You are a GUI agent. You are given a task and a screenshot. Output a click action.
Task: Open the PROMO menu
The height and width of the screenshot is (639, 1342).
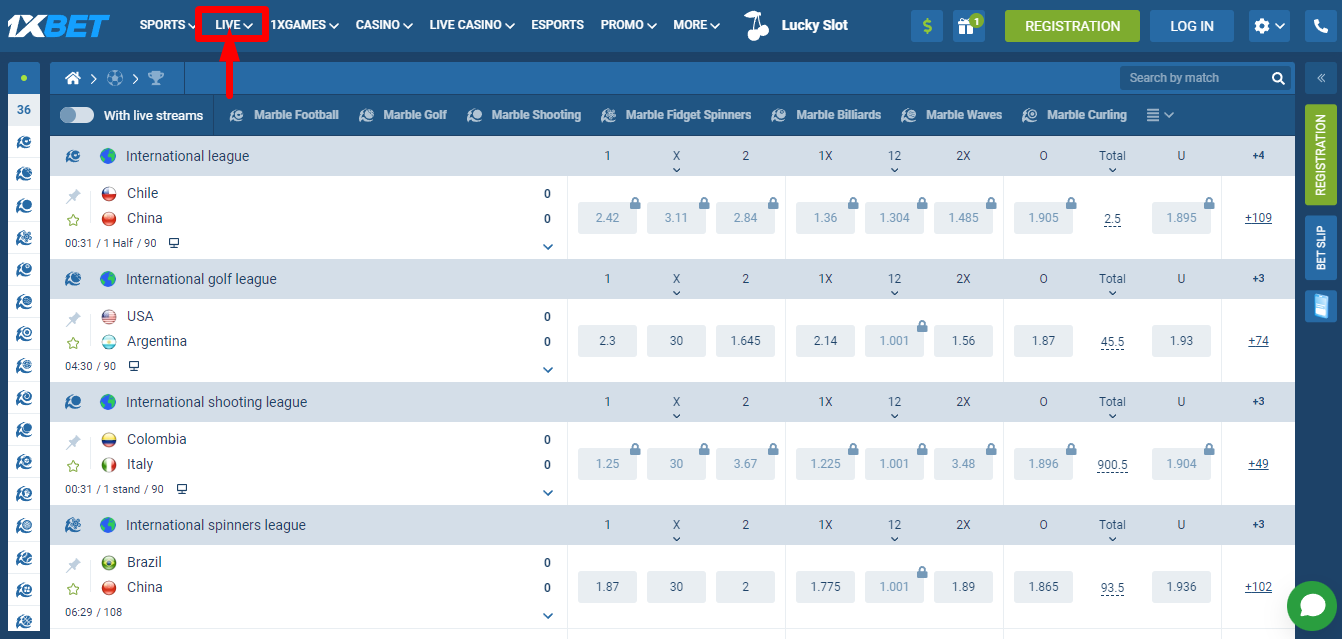point(629,25)
